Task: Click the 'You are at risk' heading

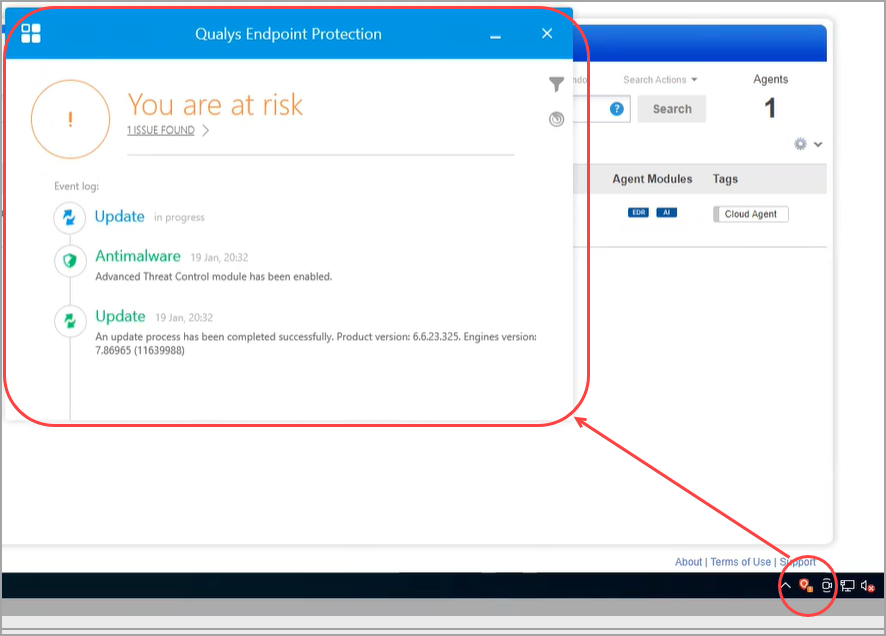Action: [x=215, y=105]
